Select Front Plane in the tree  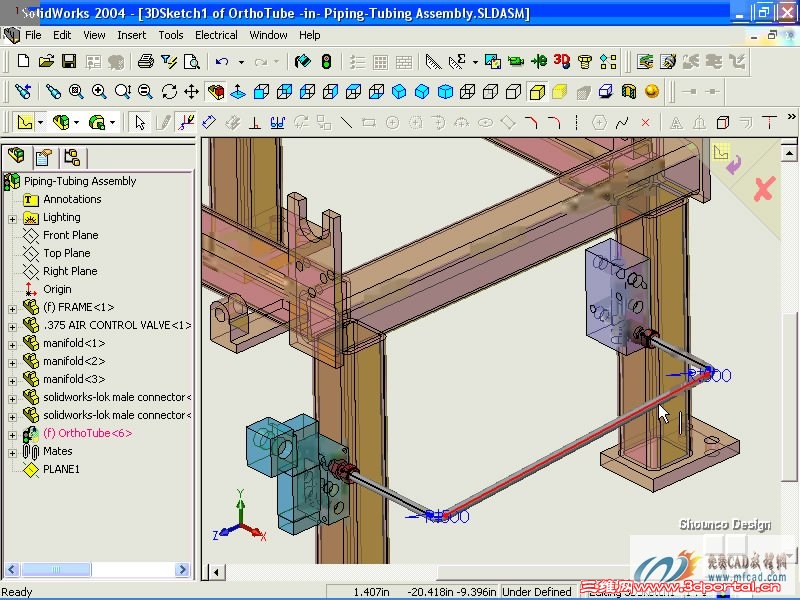point(70,235)
